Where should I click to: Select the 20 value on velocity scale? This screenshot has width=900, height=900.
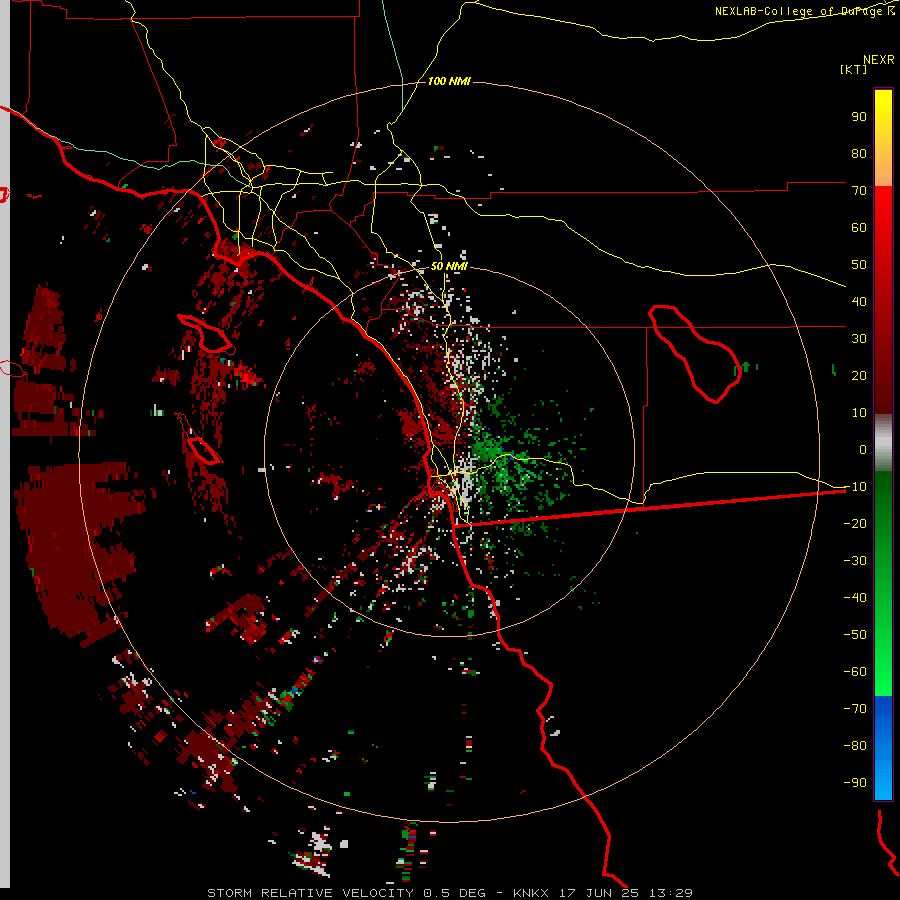pyautogui.click(x=859, y=376)
